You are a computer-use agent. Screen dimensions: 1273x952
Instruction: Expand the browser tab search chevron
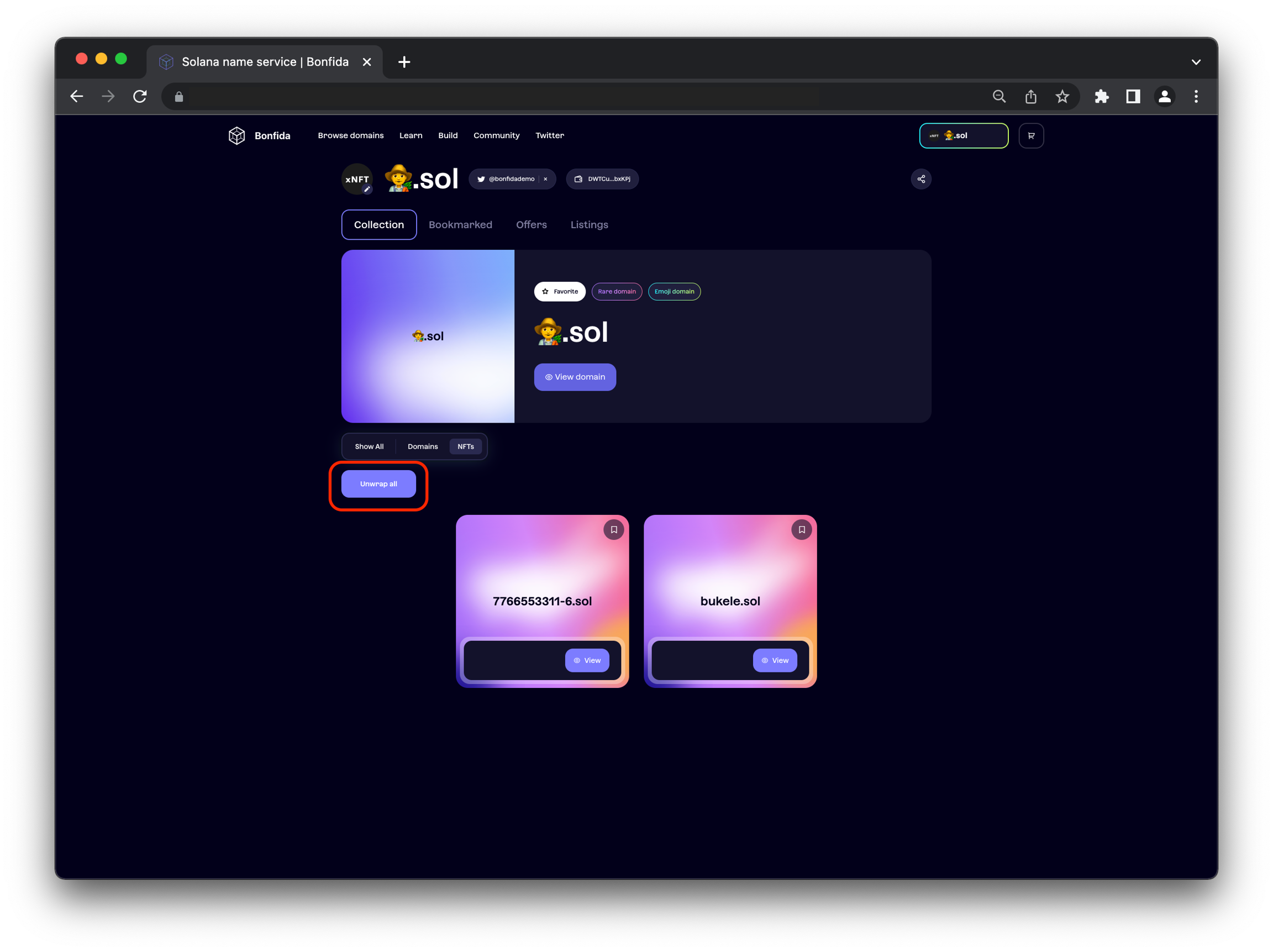(x=1195, y=62)
